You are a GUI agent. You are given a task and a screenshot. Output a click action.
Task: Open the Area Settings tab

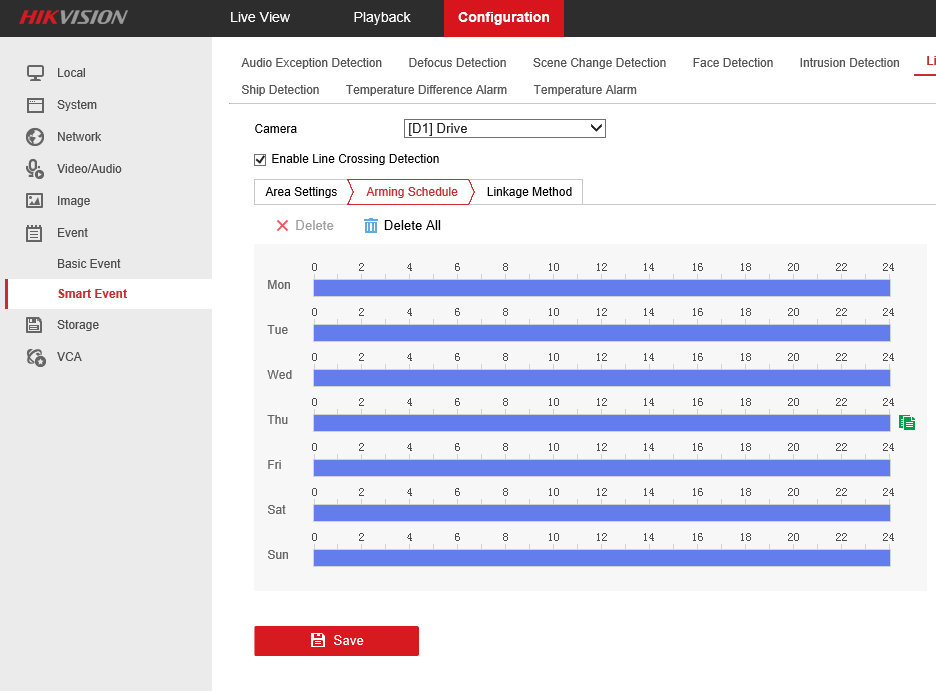click(301, 192)
